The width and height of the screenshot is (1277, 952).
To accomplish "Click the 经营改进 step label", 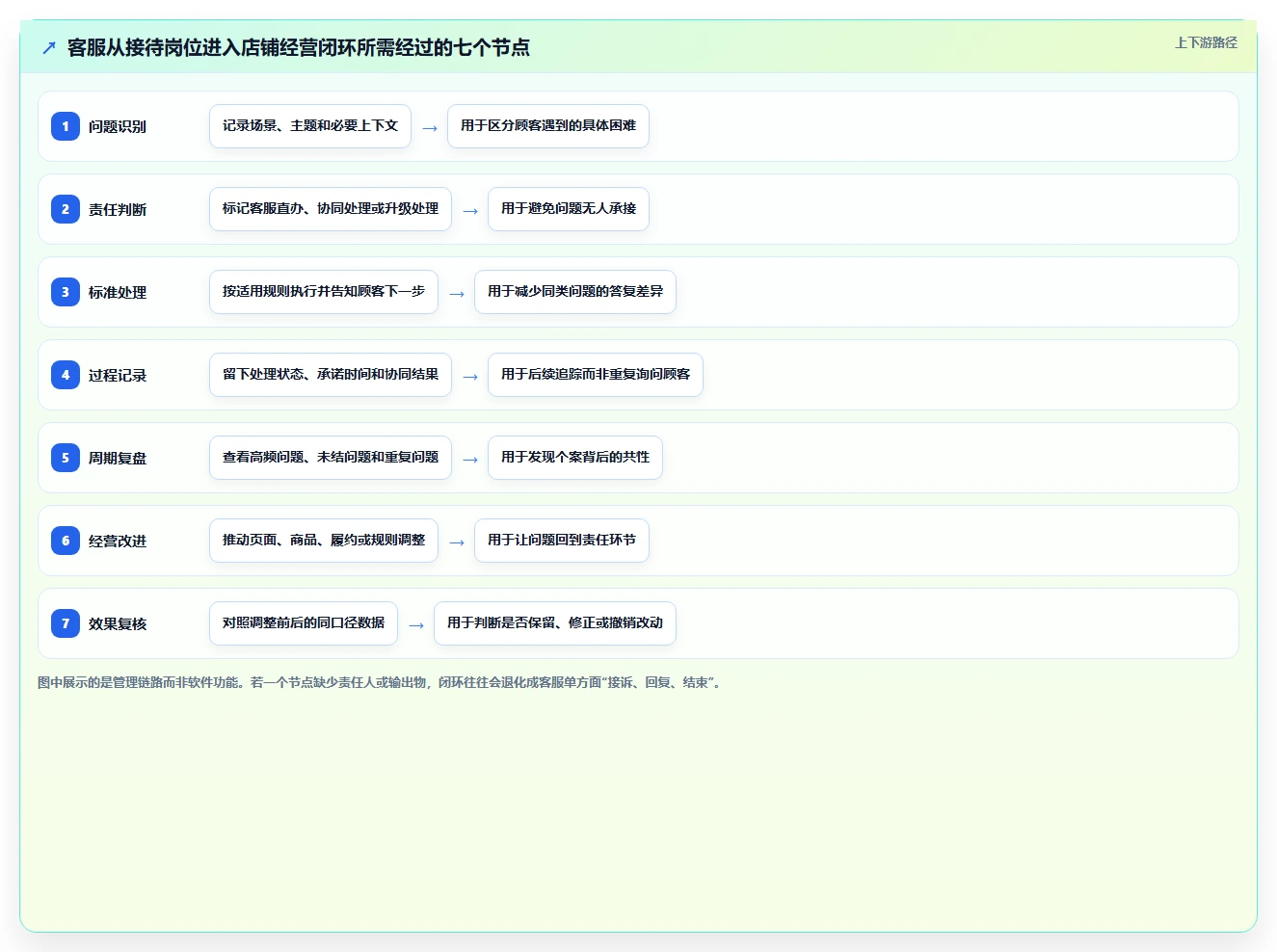I will tap(118, 541).
